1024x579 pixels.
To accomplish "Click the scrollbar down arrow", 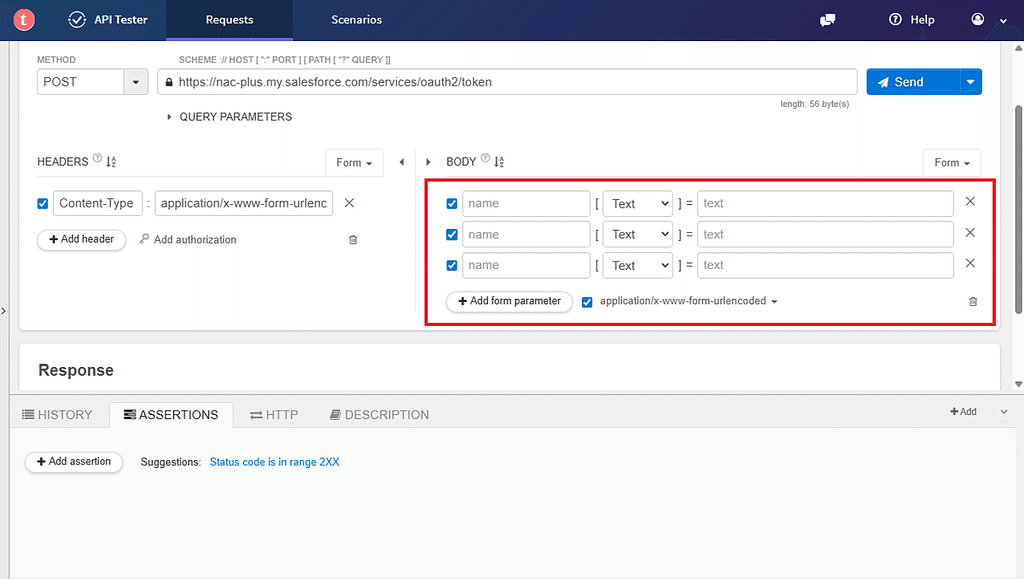I will [1019, 384].
